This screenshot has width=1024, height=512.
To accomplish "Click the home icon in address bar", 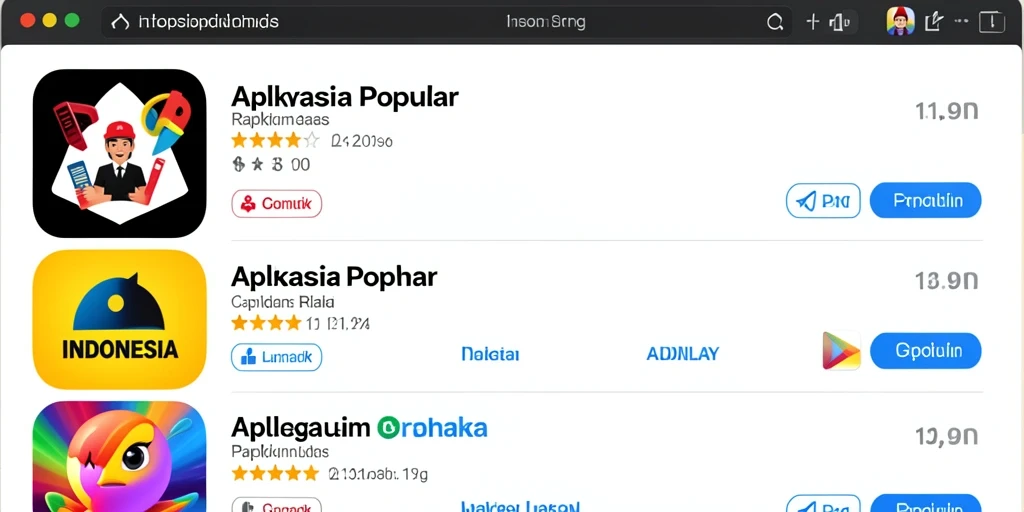I will (x=120, y=22).
